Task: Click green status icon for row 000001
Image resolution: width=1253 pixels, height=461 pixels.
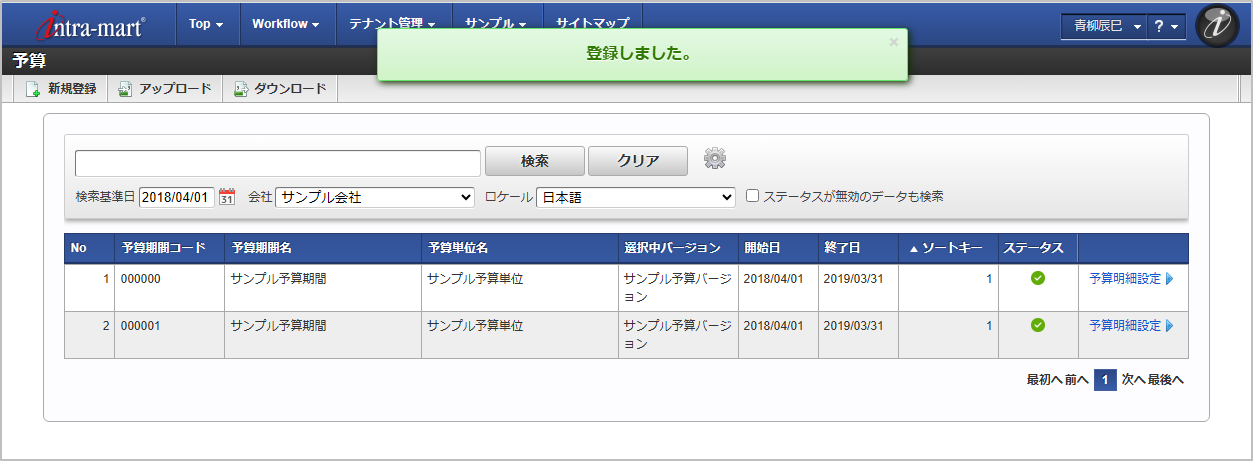Action: (x=1037, y=324)
